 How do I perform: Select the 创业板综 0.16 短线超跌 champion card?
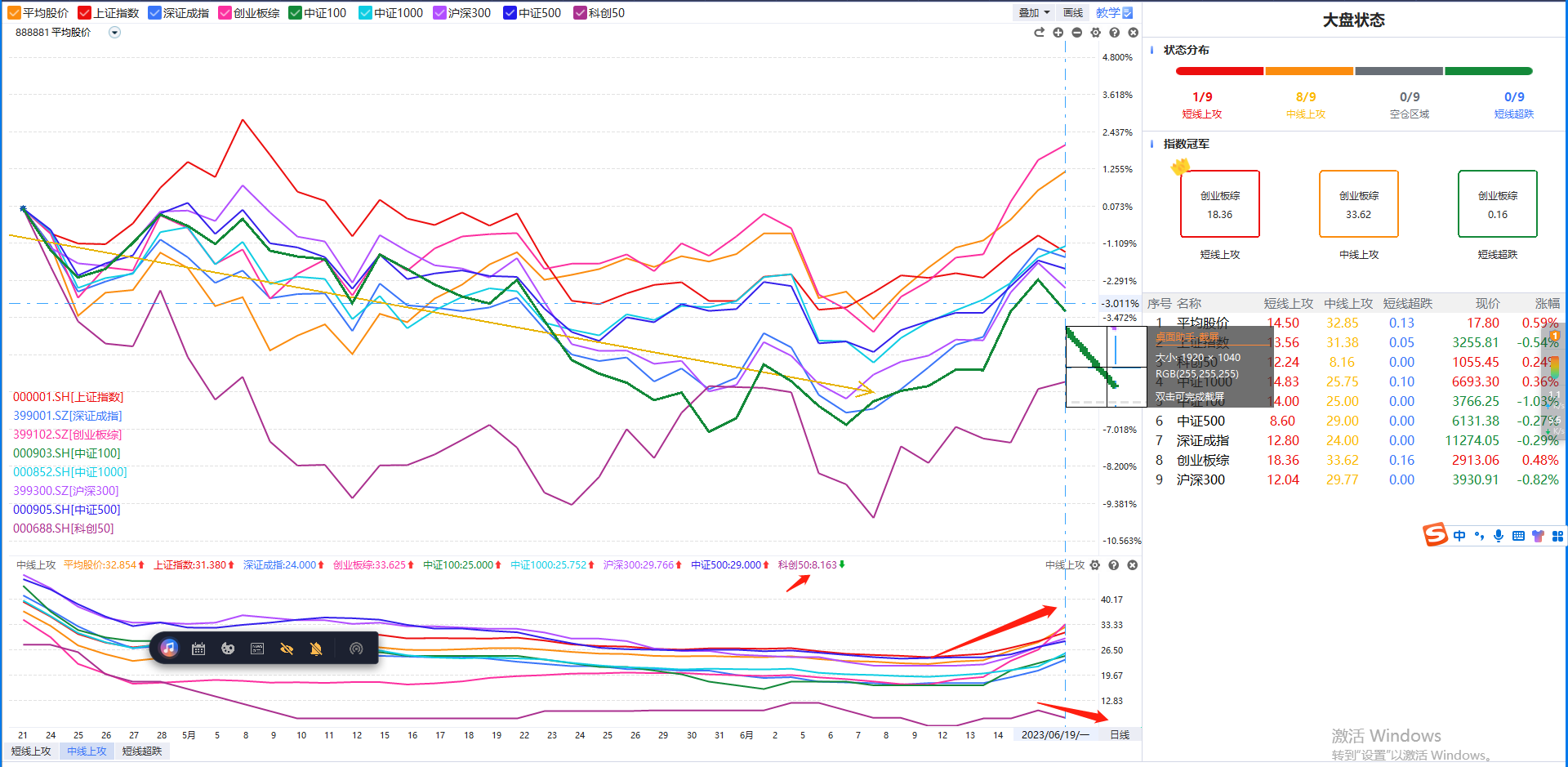point(1498,204)
